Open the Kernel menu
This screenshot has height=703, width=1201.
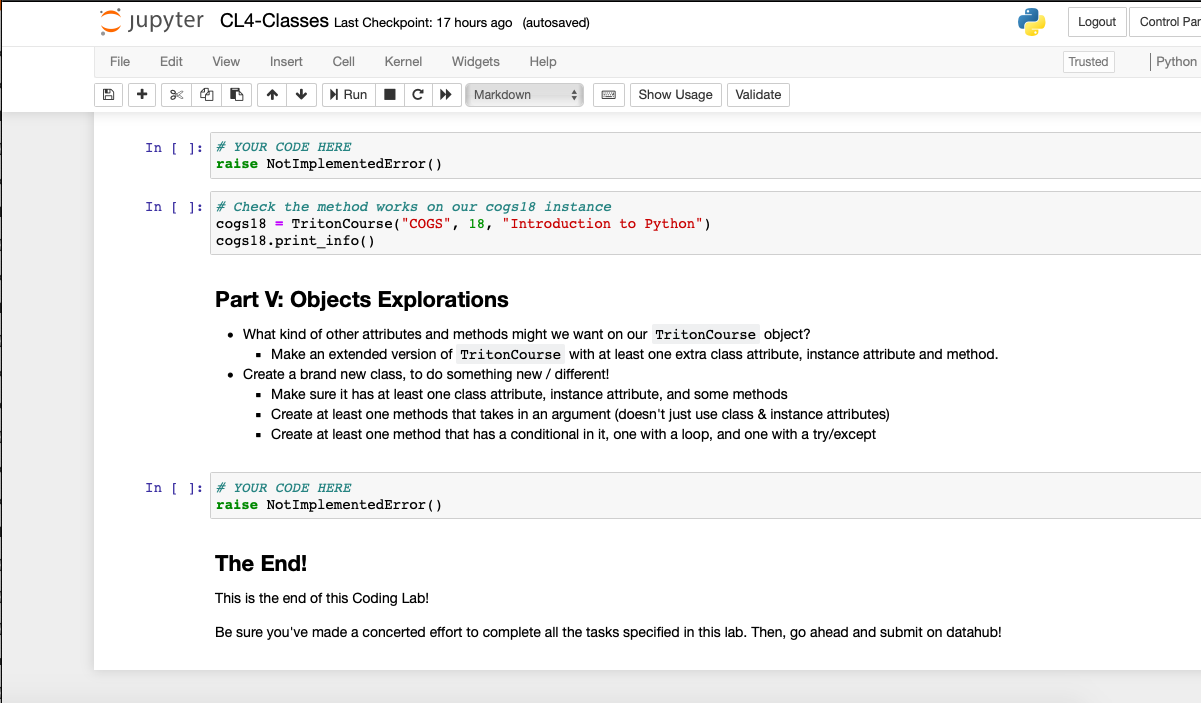click(x=403, y=62)
